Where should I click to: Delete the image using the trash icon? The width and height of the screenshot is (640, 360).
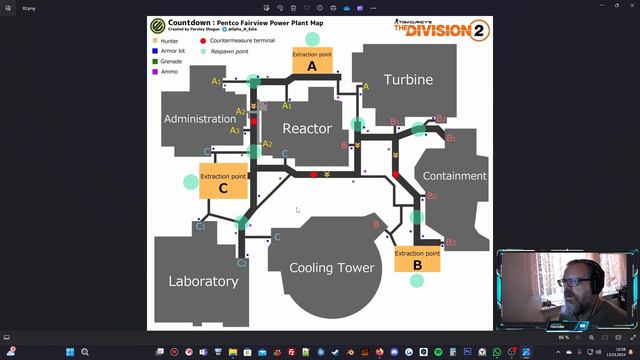[x=293, y=8]
